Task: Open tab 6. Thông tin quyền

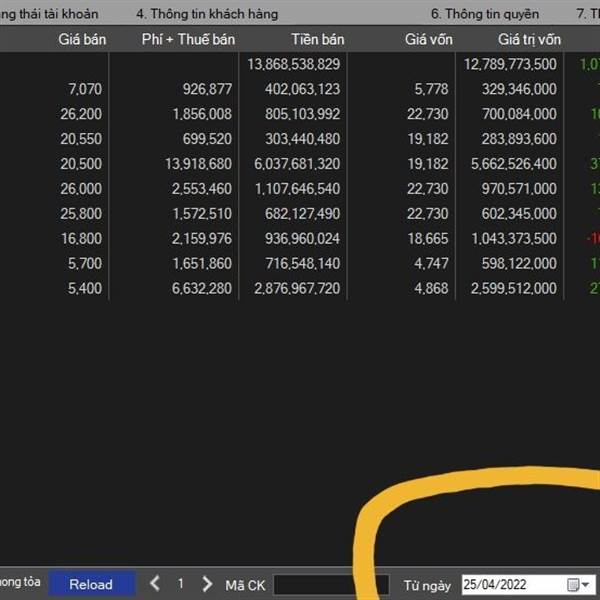Action: click(485, 14)
